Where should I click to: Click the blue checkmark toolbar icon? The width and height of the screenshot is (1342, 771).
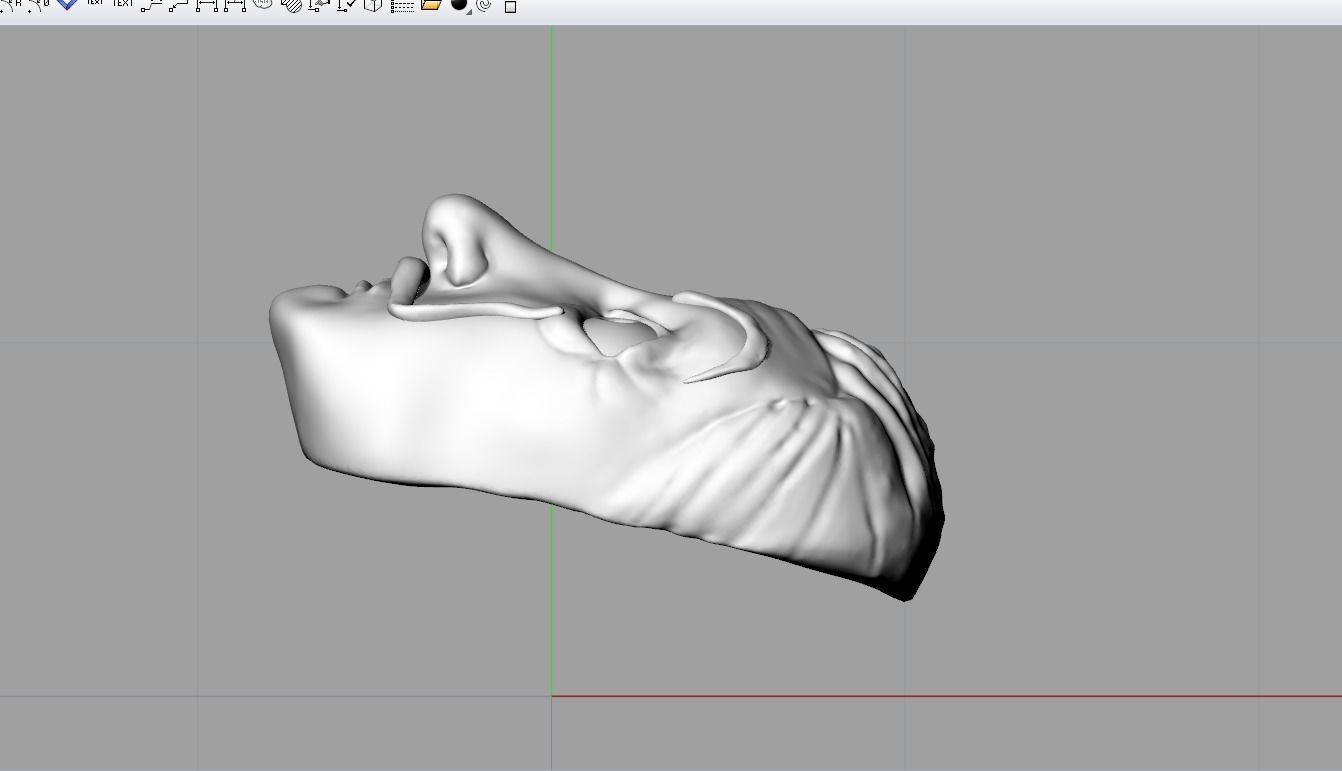[67, 4]
